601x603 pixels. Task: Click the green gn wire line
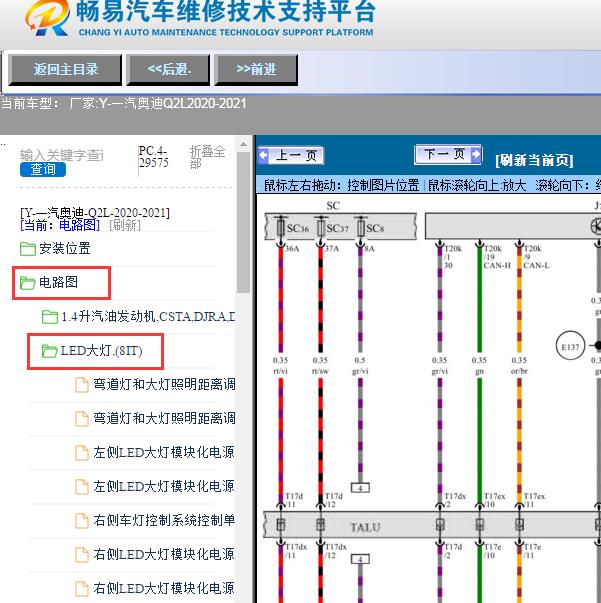(x=479, y=300)
